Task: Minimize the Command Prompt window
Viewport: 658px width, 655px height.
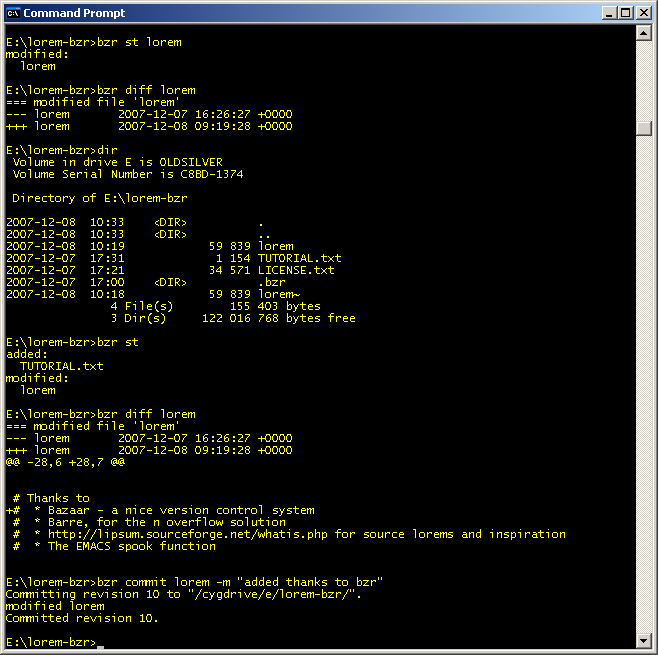Action: 609,13
